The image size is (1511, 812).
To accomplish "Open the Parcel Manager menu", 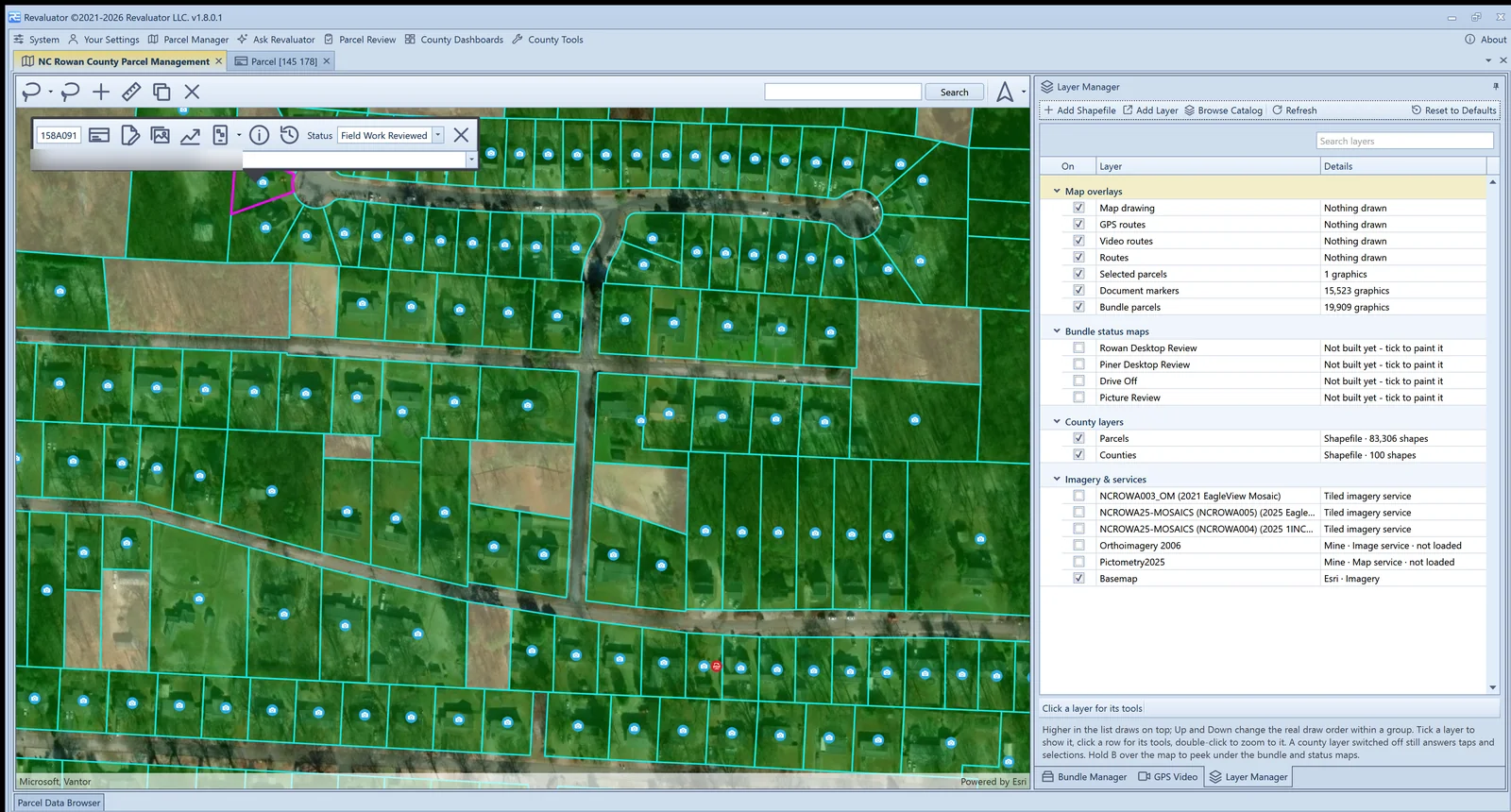I will 188,40.
